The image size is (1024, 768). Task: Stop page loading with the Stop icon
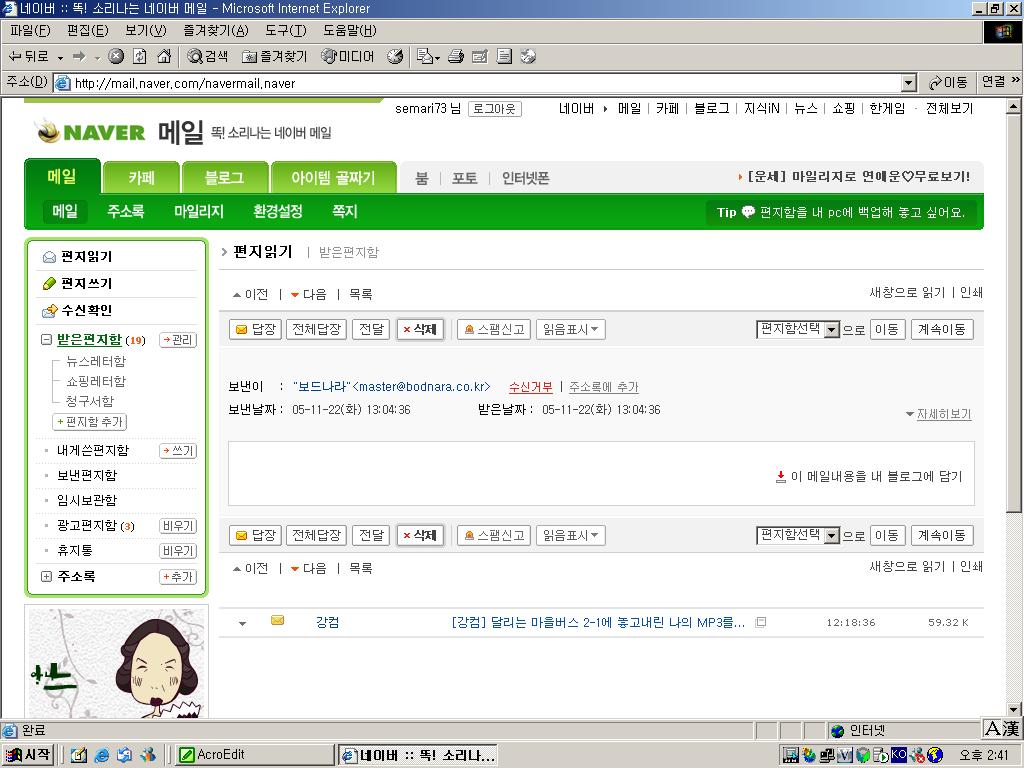[116, 57]
